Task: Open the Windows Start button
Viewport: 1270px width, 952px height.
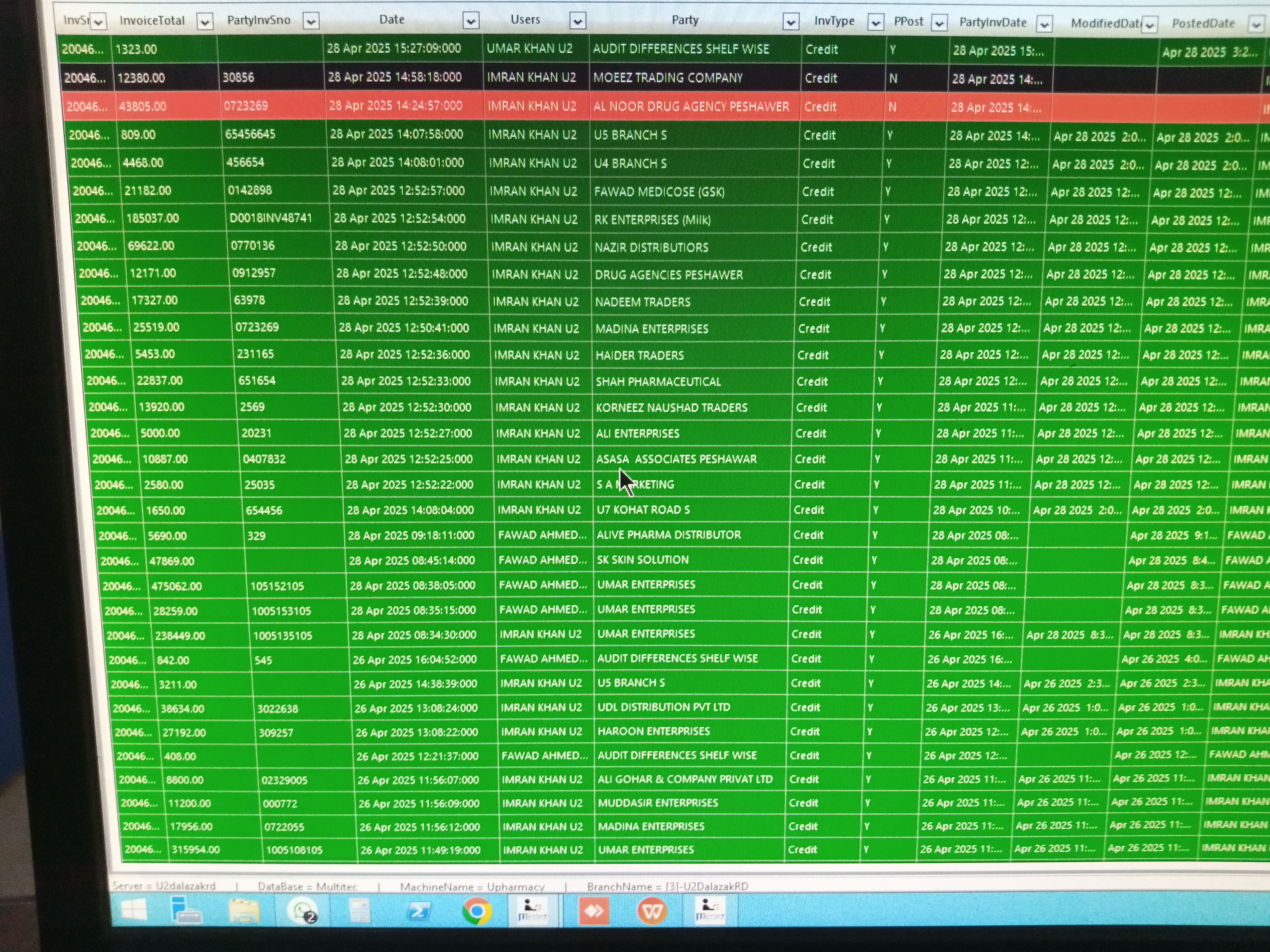Action: (x=134, y=911)
